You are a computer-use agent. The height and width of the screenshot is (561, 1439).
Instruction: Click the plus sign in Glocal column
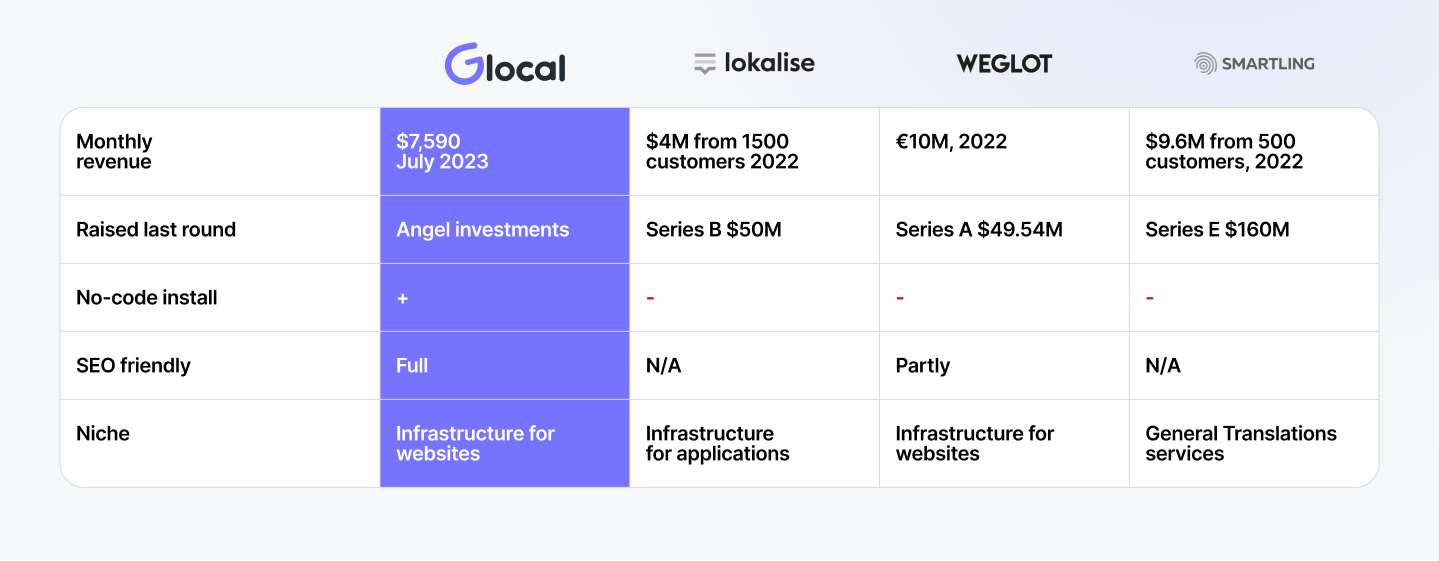[403, 298]
